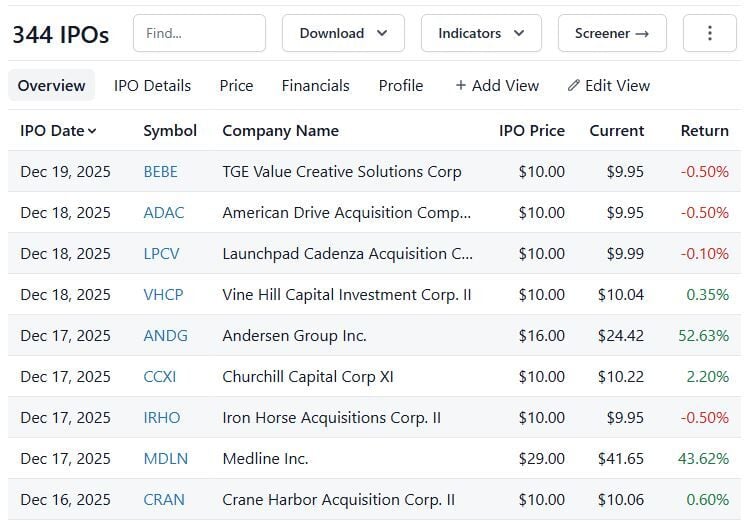Sort by the Return column header
The width and height of the screenshot is (752, 522).
[x=704, y=131]
